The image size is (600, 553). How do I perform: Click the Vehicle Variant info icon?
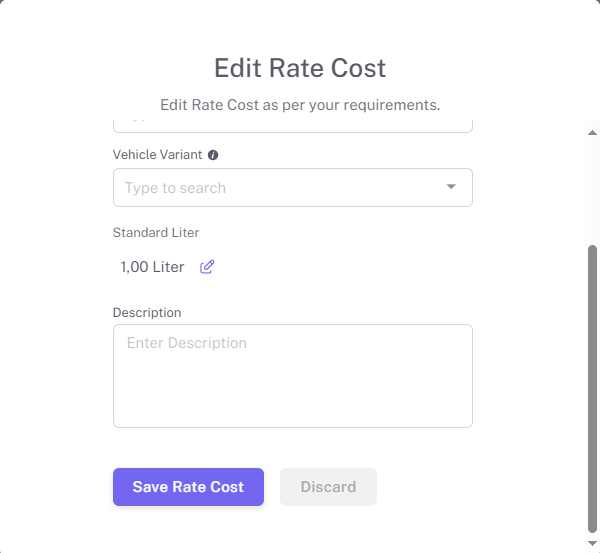(x=213, y=155)
